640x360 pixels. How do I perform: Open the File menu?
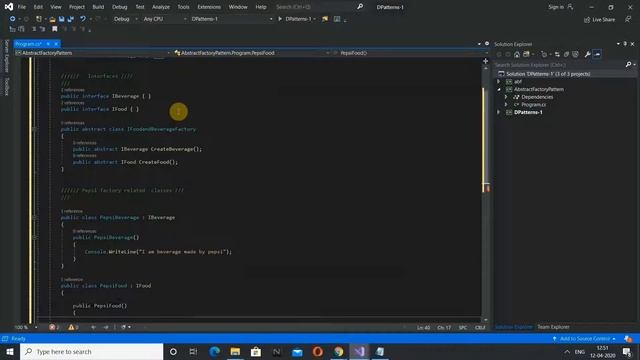[22, 7]
